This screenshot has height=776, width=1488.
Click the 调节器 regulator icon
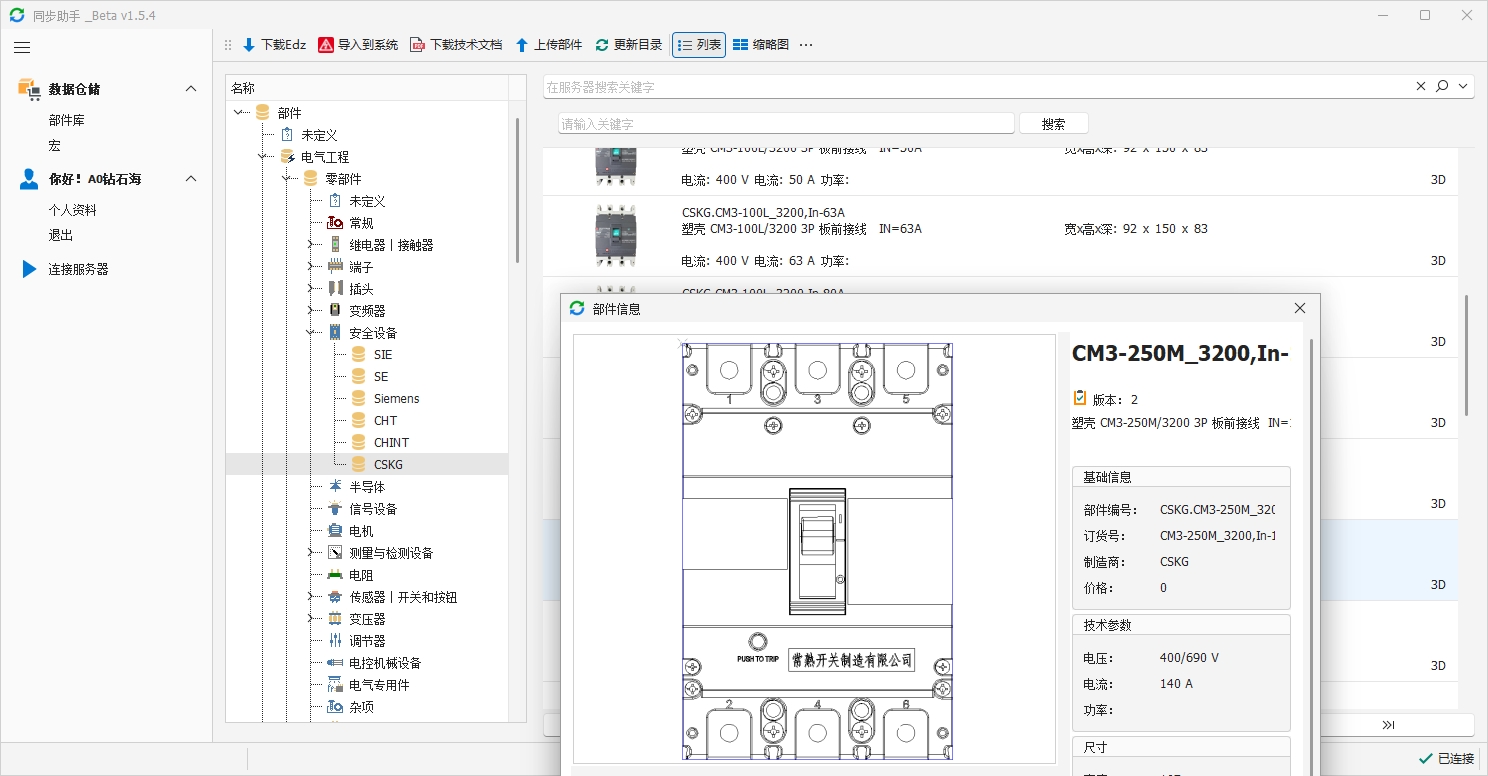coord(335,641)
